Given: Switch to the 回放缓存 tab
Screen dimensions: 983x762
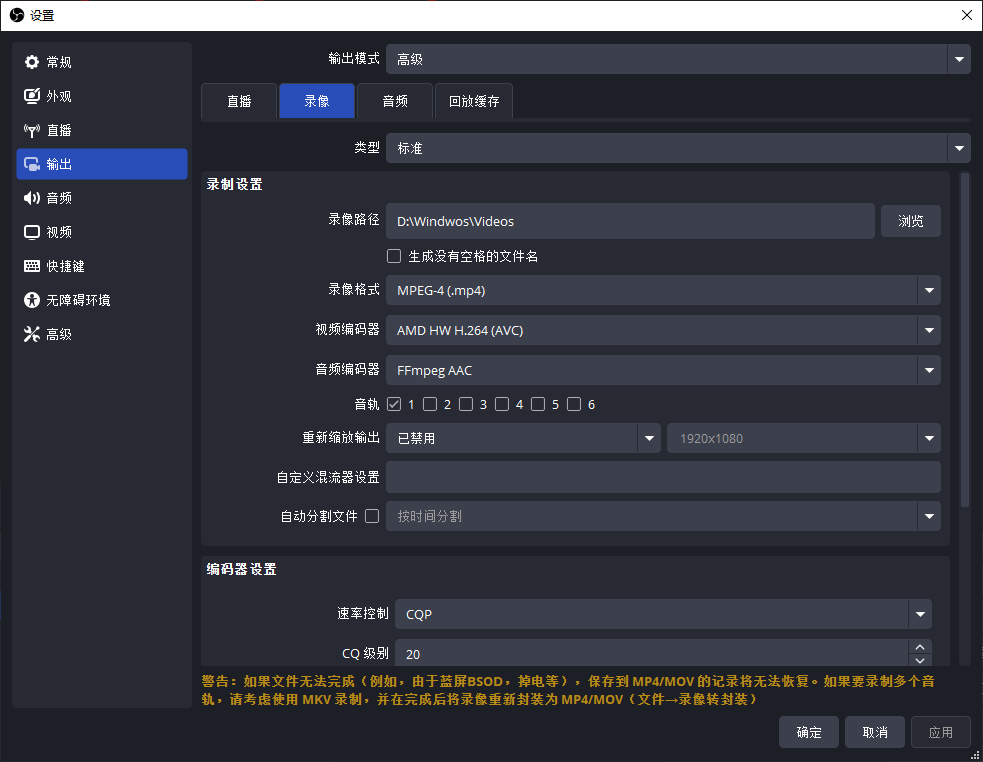Looking at the screenshot, I should click(474, 101).
